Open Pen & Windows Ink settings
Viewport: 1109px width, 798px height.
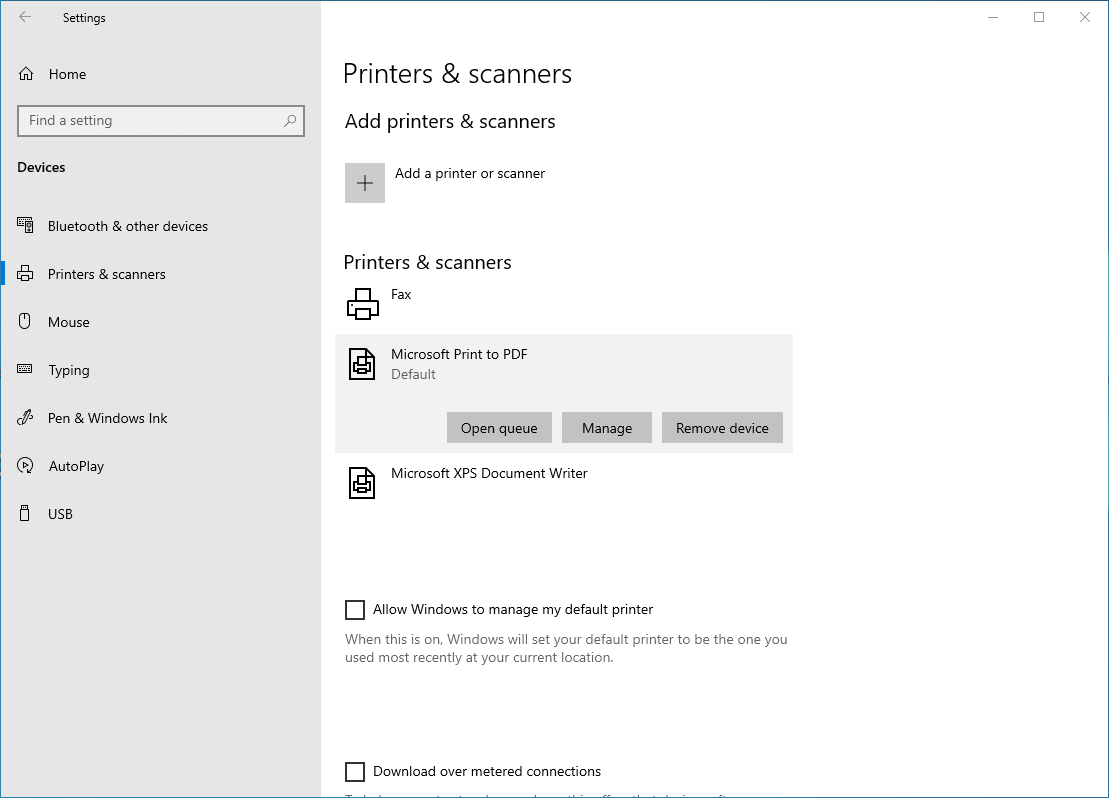tap(108, 418)
